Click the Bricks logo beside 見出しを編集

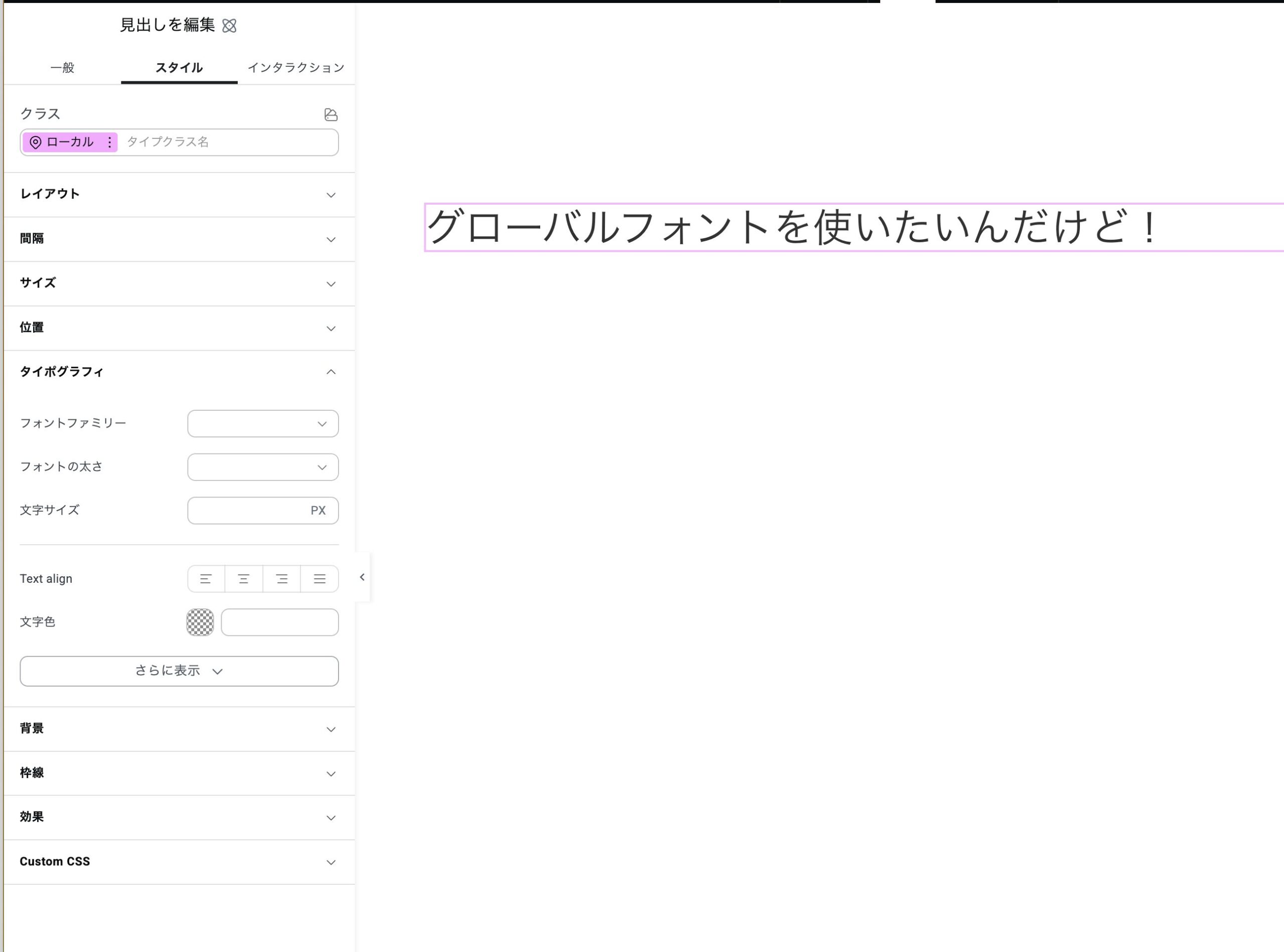point(229,26)
